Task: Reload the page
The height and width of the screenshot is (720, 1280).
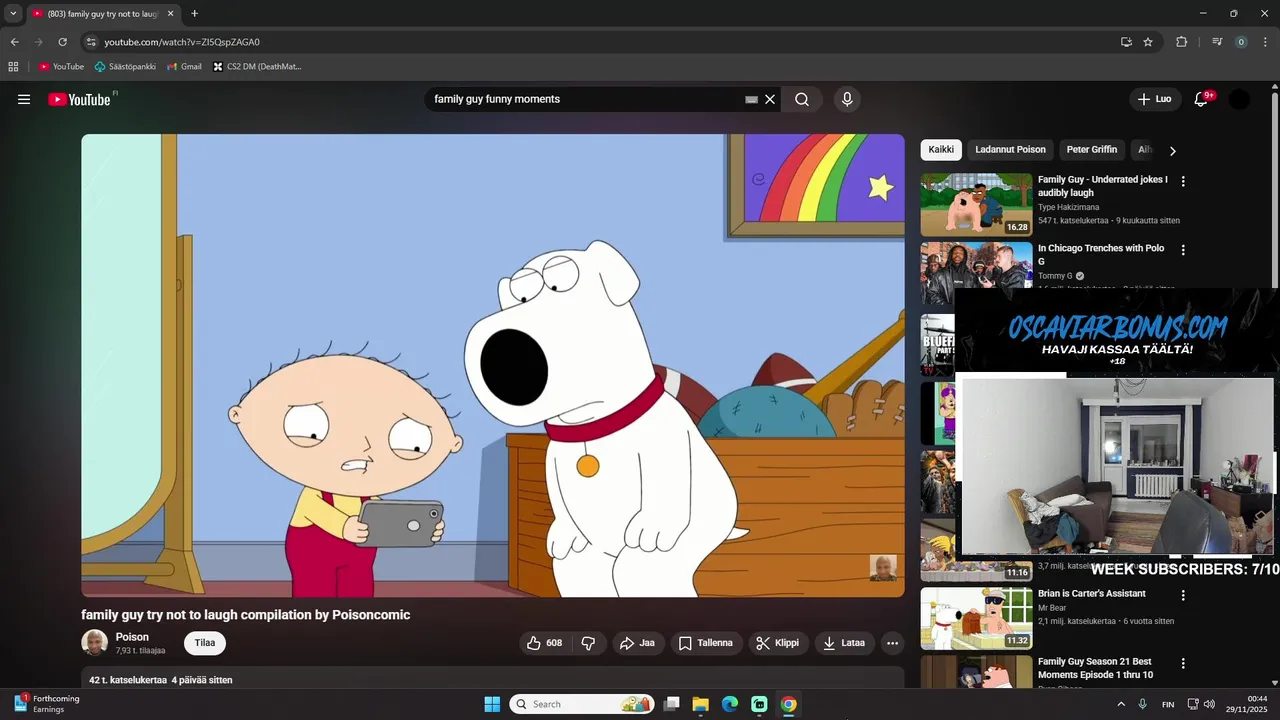Action: tap(62, 42)
